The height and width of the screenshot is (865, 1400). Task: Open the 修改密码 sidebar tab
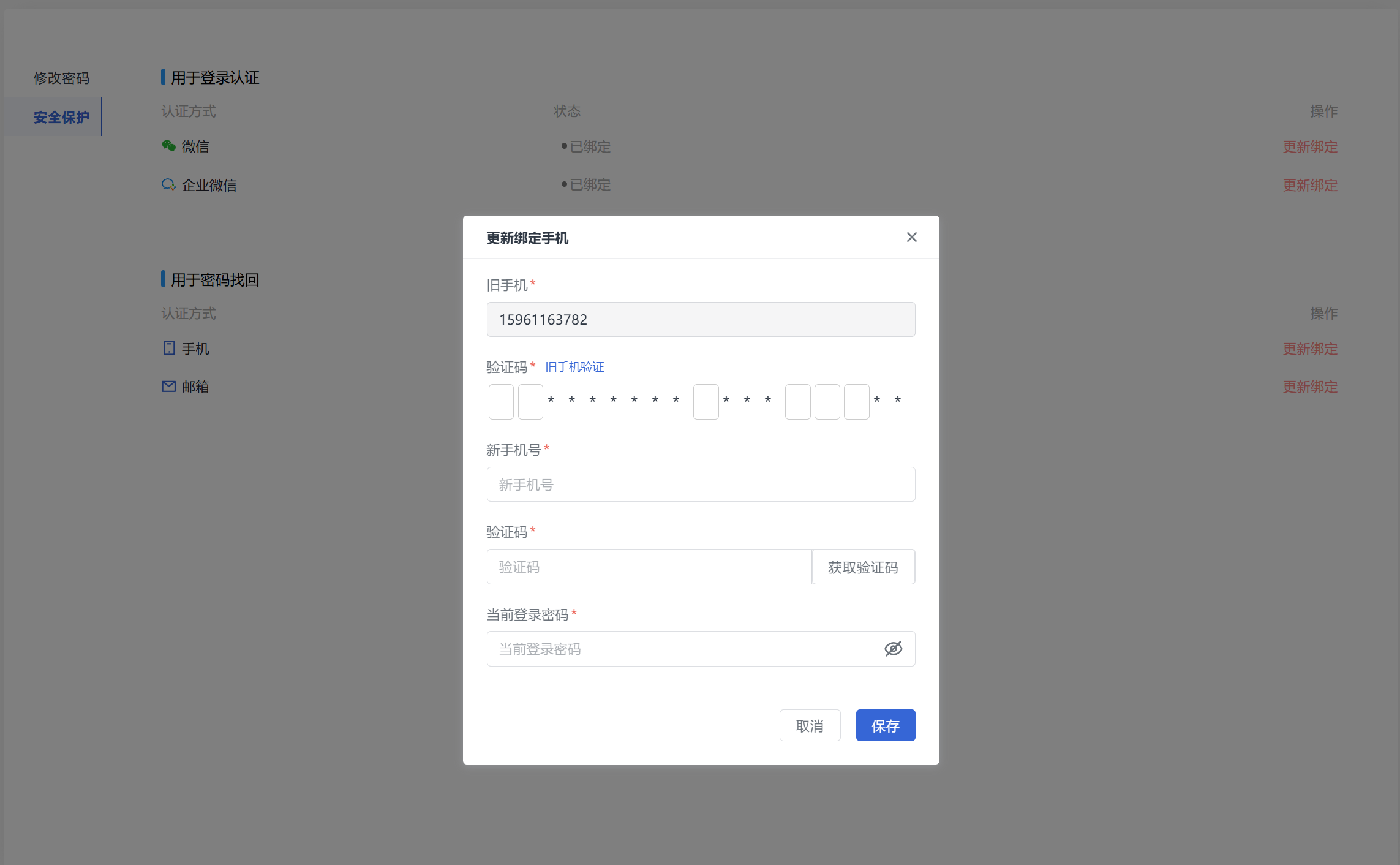pyautogui.click(x=61, y=78)
